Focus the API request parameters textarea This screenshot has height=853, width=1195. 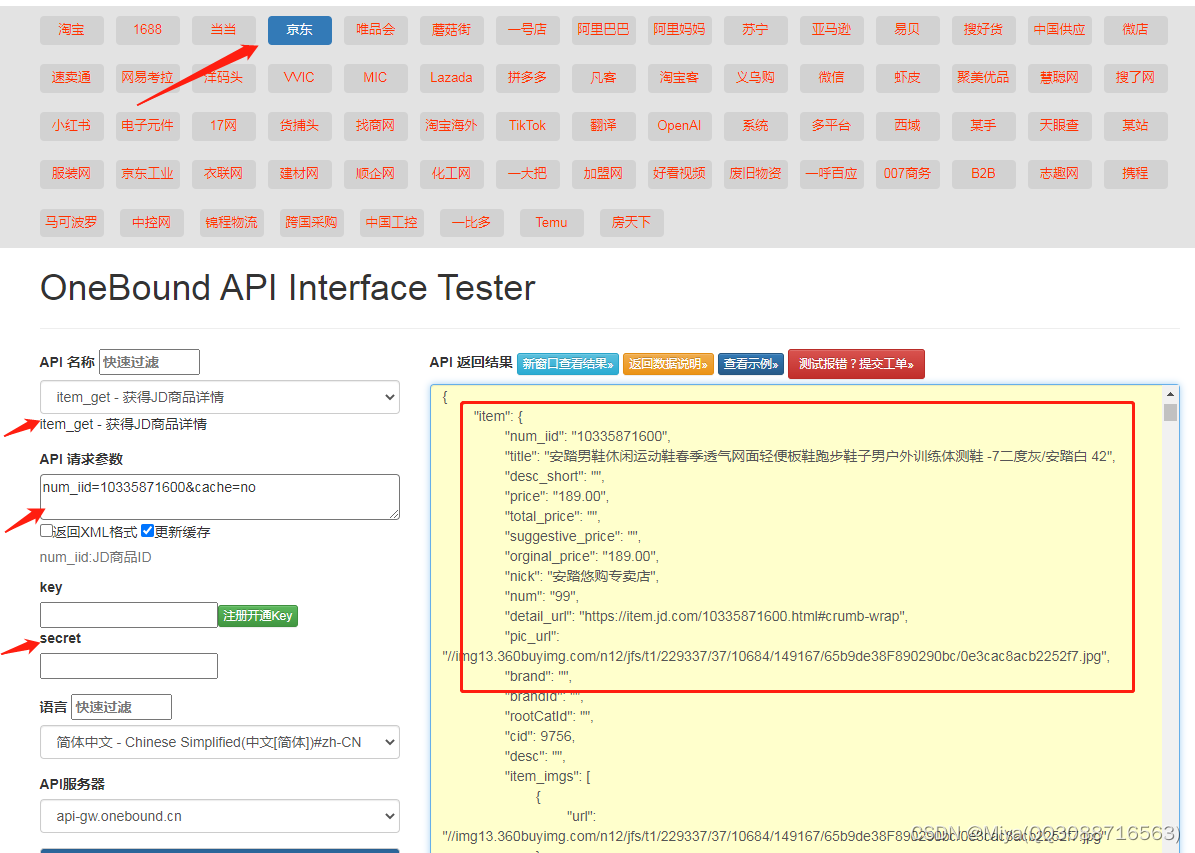click(x=219, y=497)
